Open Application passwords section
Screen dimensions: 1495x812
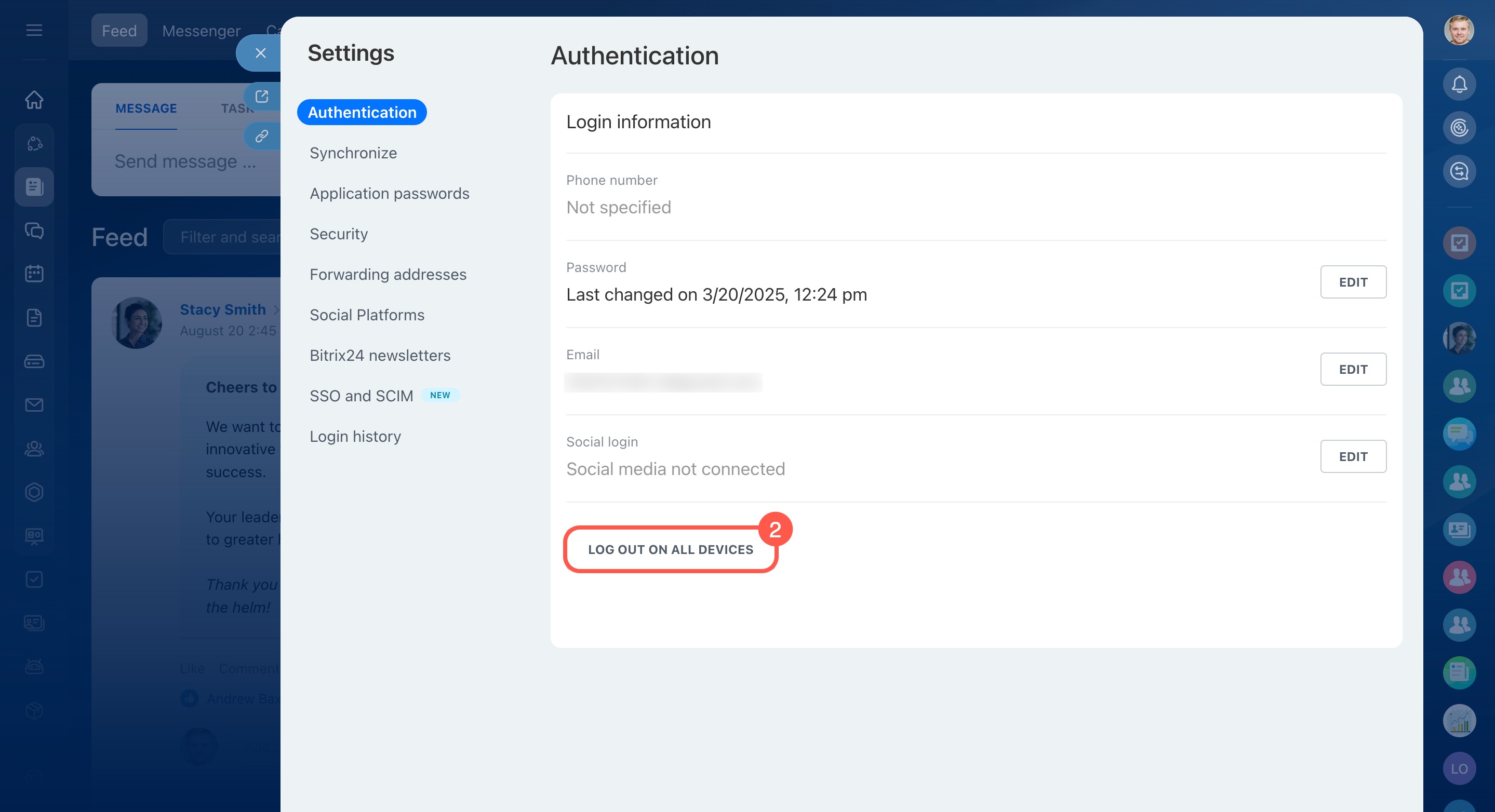[389, 194]
